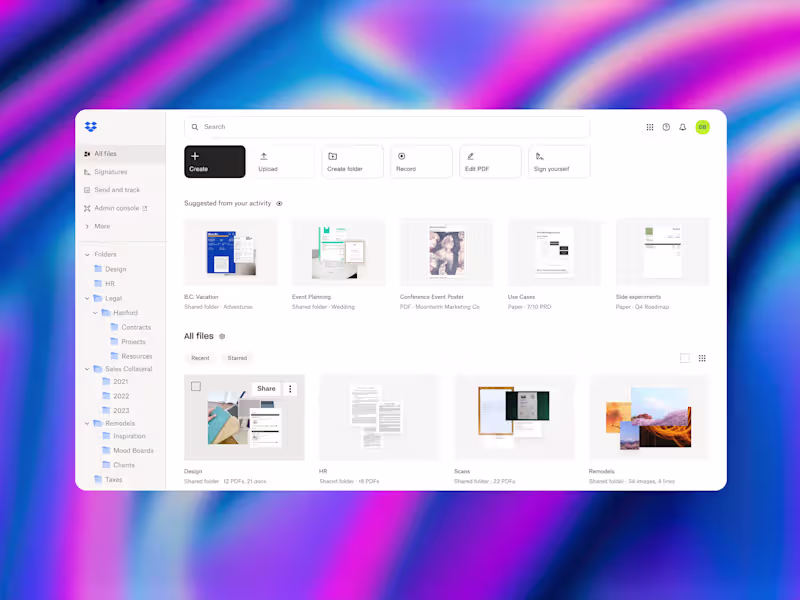
Task: Select Hartford folder in tree
Action: pyautogui.click(x=120, y=313)
